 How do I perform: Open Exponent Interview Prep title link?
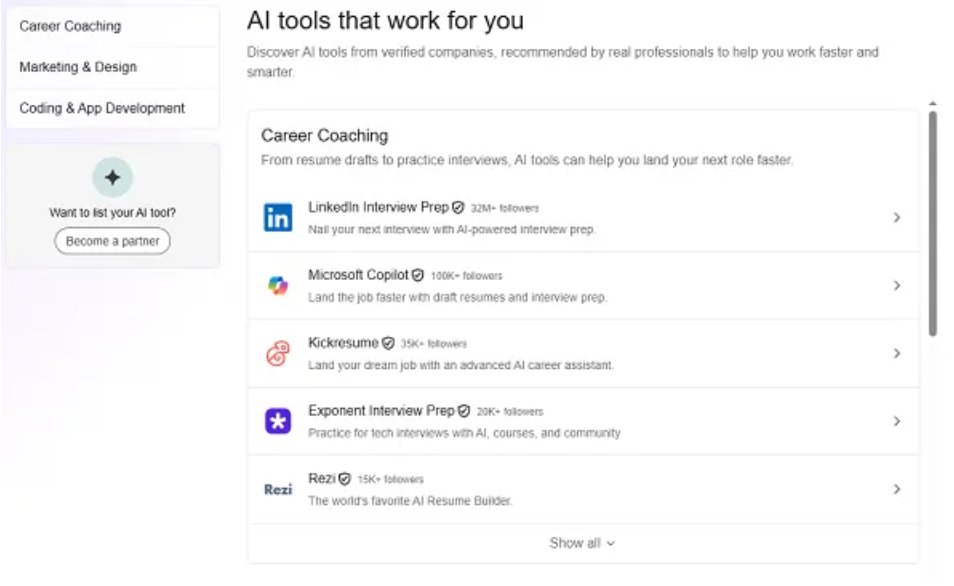pyautogui.click(x=381, y=411)
